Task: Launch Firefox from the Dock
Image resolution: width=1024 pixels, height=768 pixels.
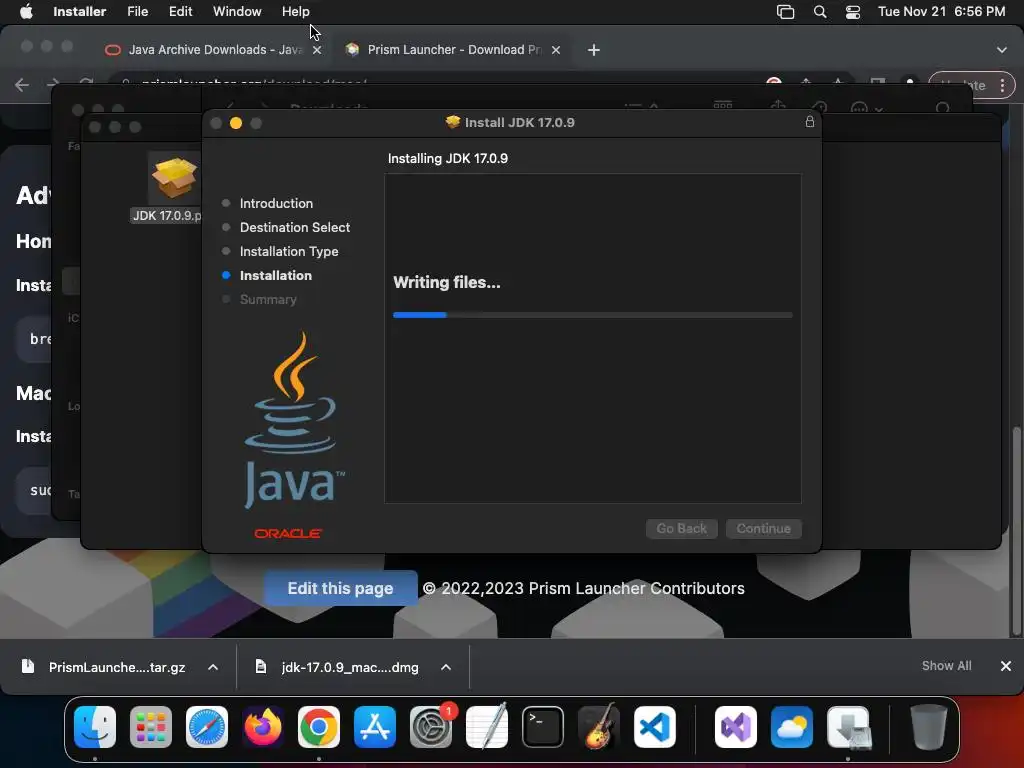Action: [x=263, y=727]
